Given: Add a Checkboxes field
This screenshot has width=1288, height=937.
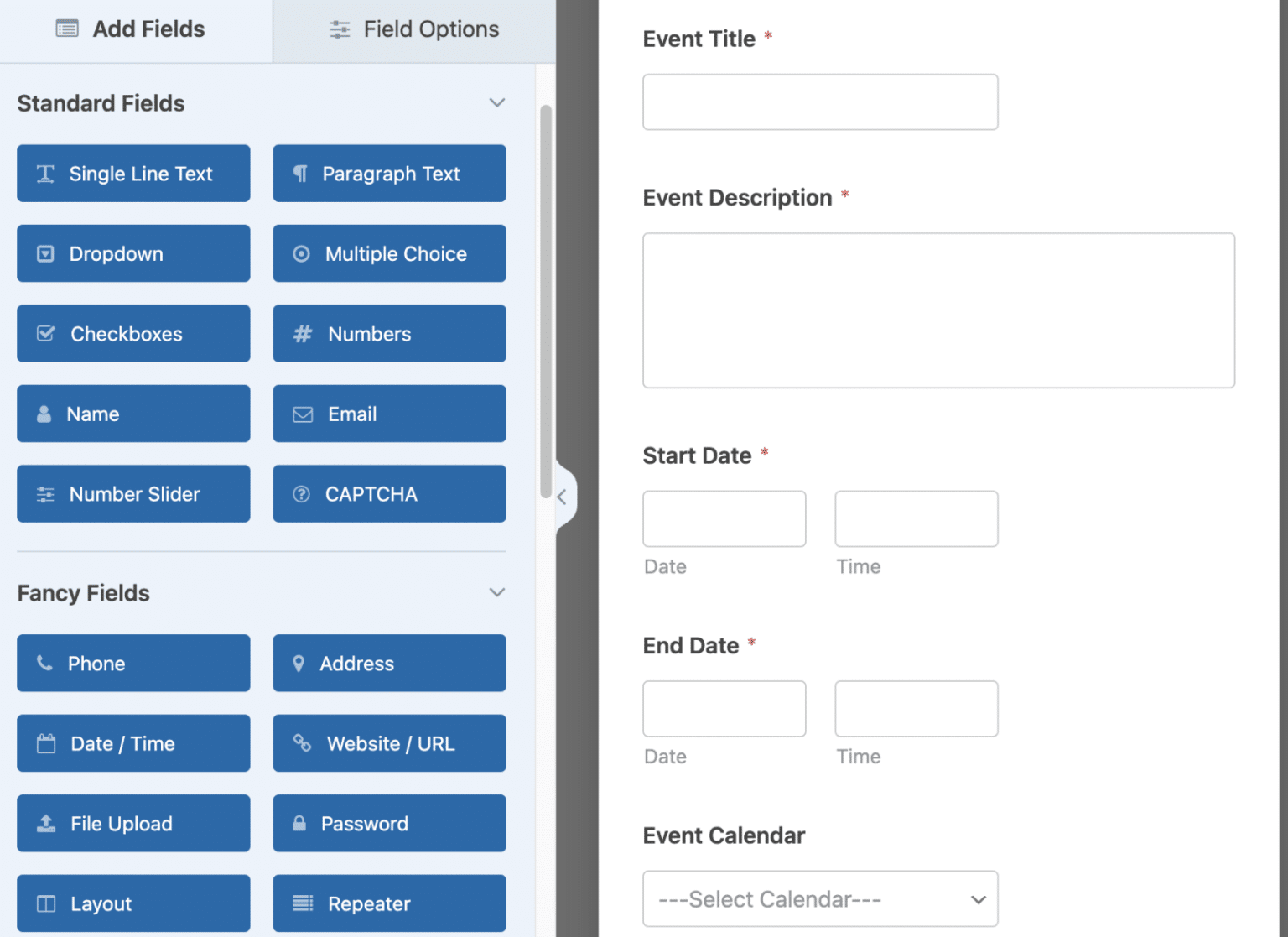Looking at the screenshot, I should [x=132, y=333].
